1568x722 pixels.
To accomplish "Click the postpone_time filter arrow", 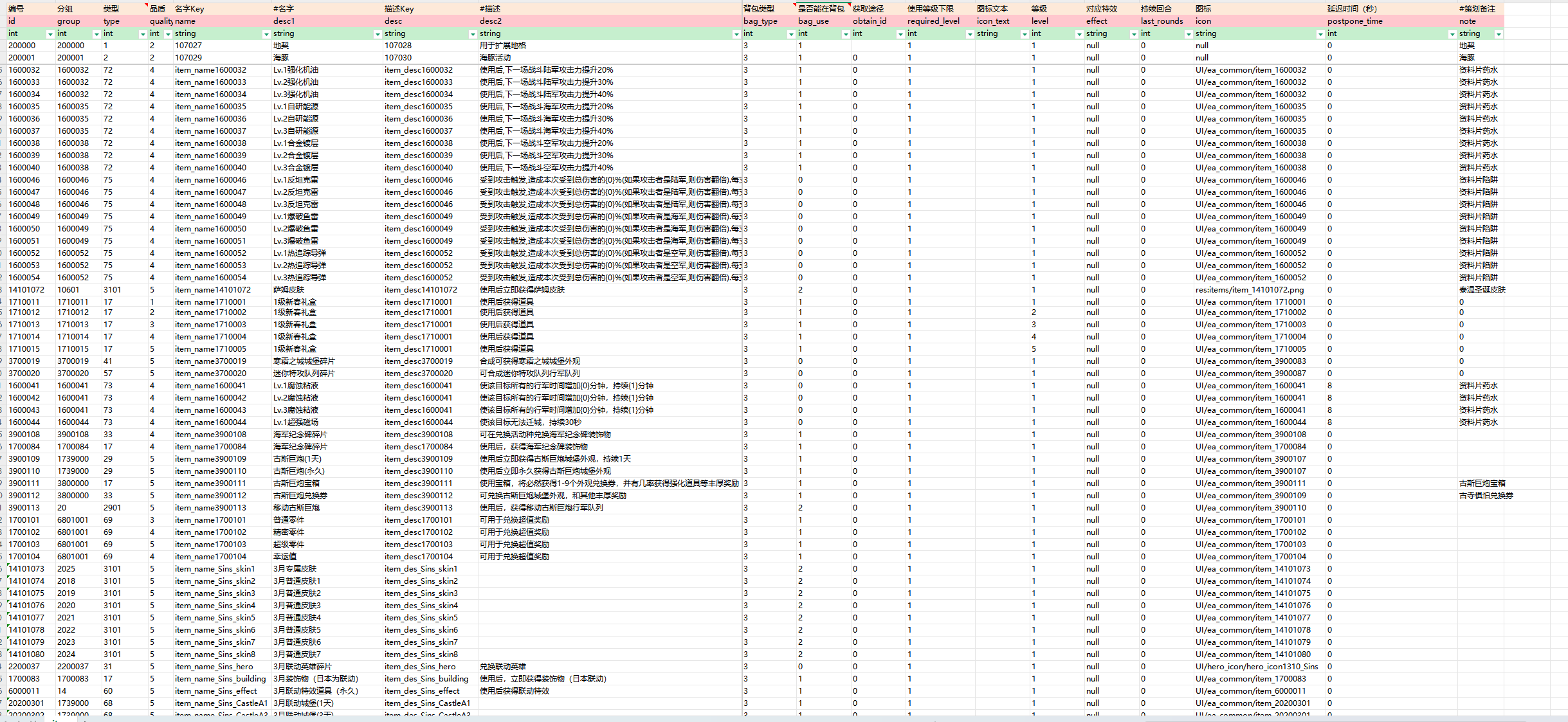I will [1452, 34].
